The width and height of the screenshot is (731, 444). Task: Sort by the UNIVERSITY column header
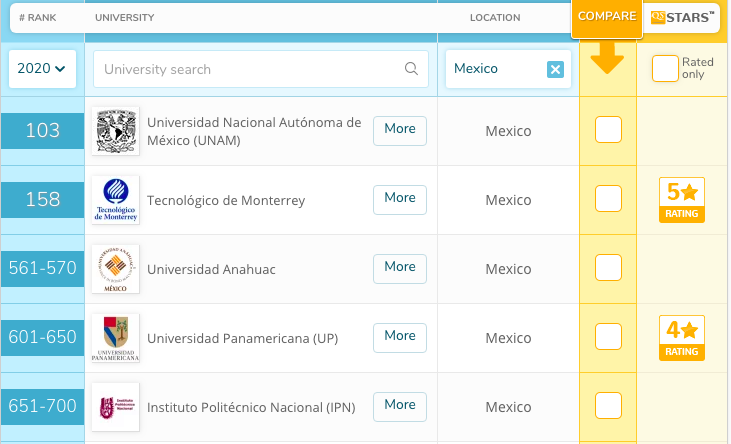pos(124,18)
